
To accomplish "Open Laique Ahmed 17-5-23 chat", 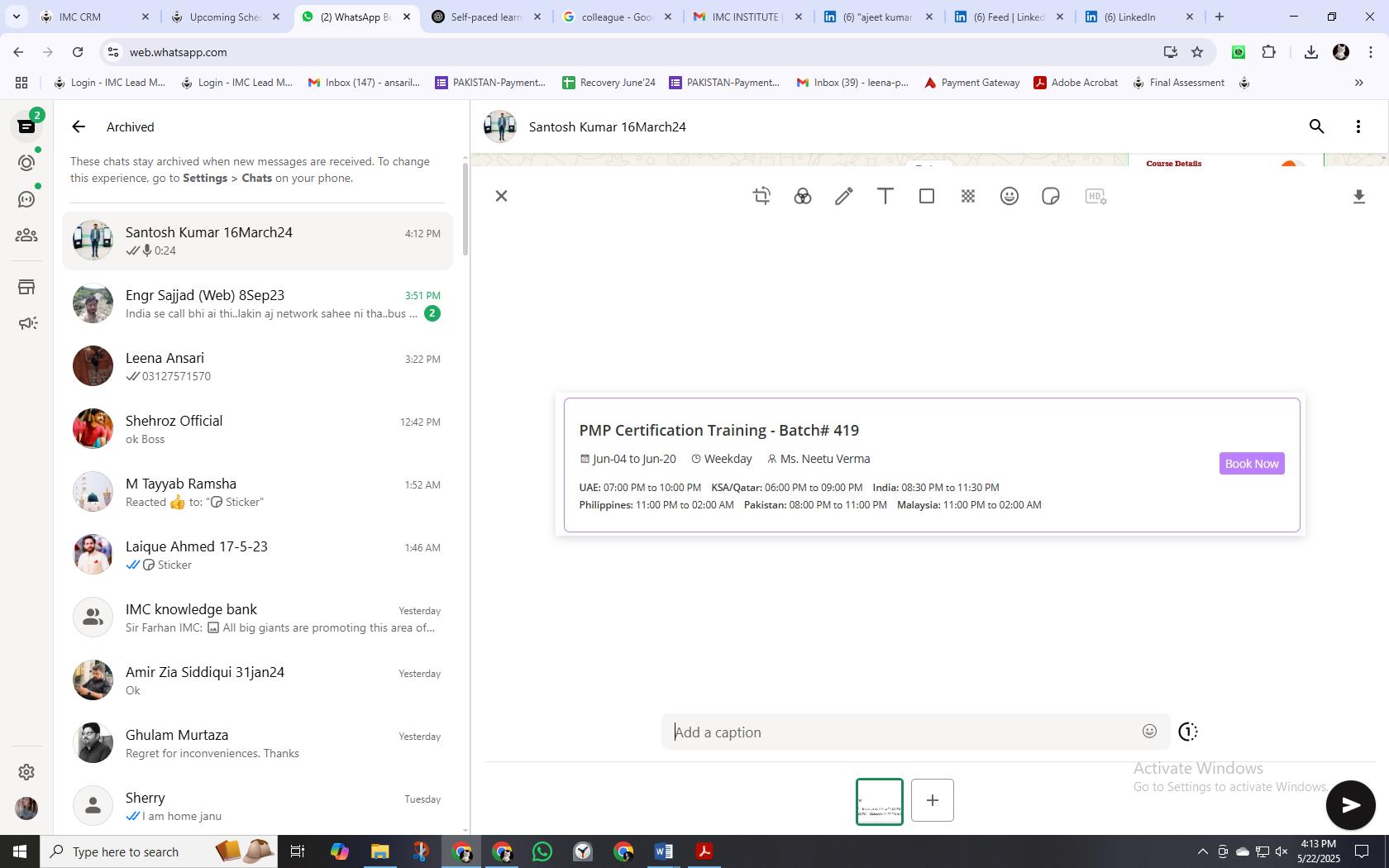I will [x=257, y=555].
